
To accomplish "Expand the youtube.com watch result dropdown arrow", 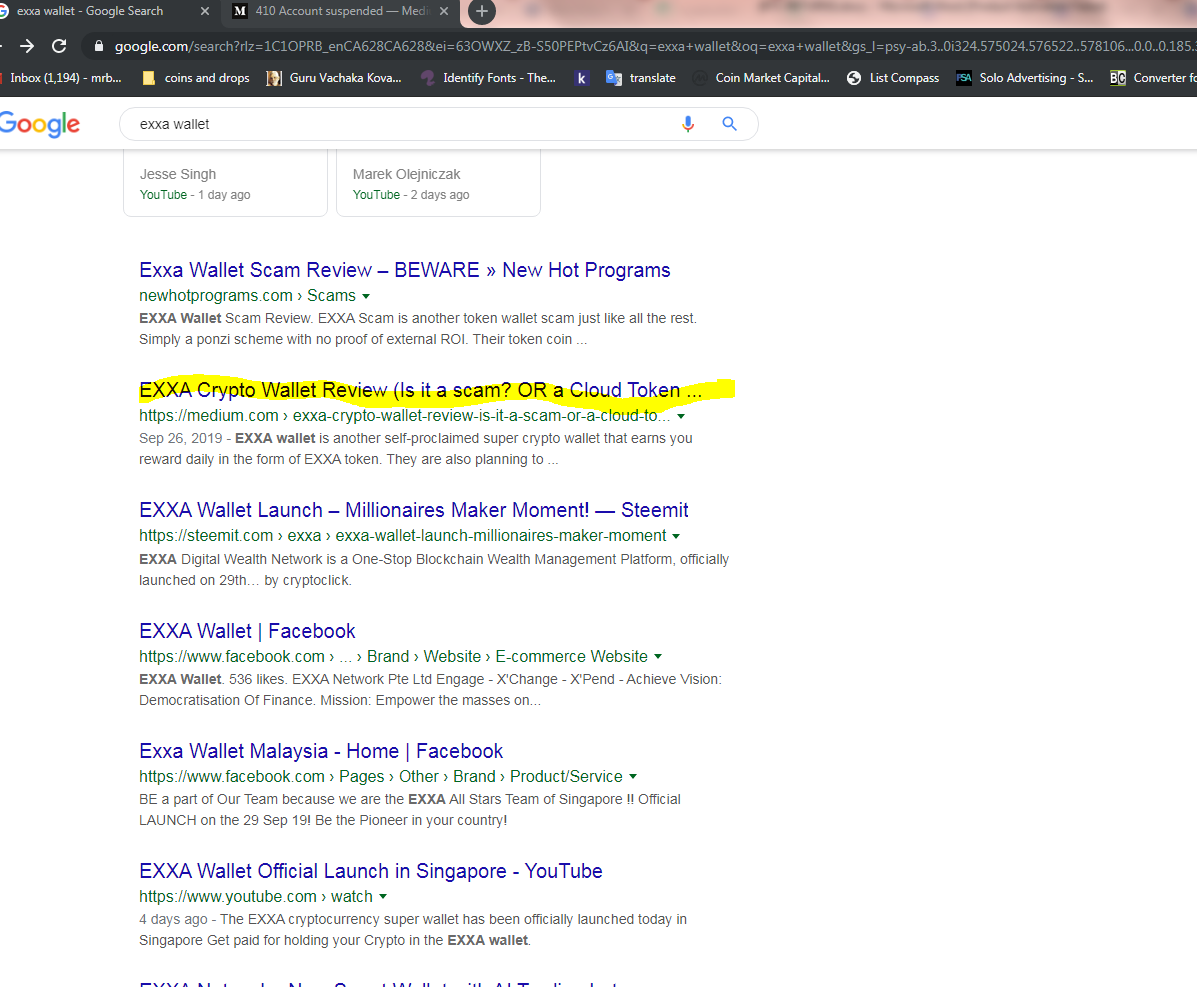I will pos(383,897).
